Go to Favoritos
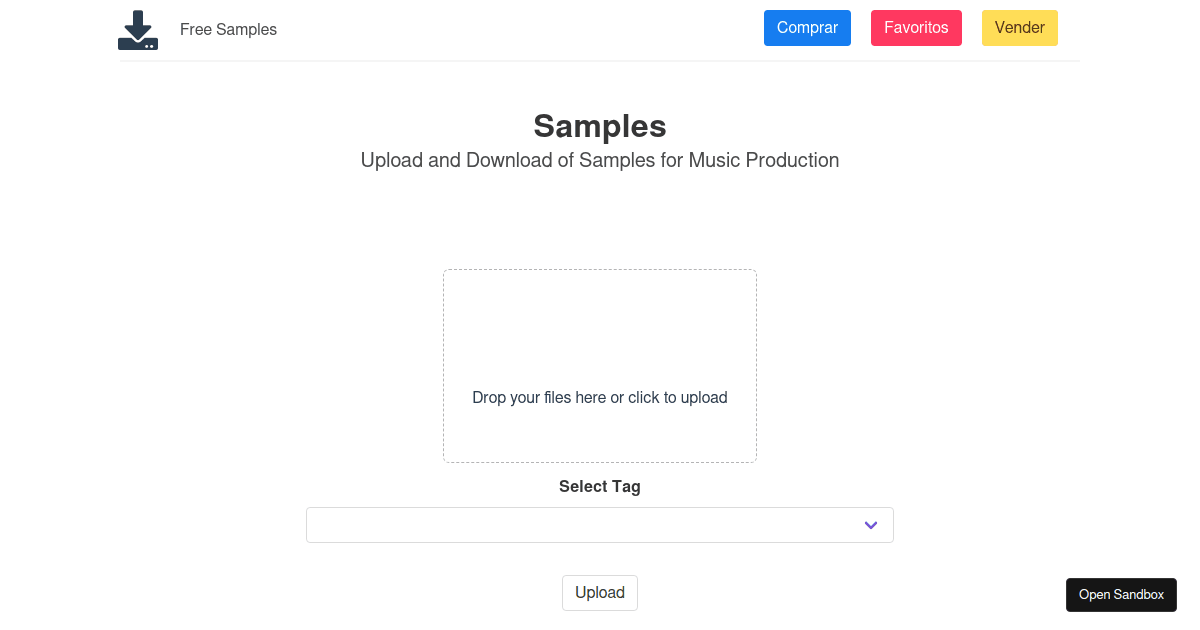Image resolution: width=1200 pixels, height=630 pixels. click(916, 28)
